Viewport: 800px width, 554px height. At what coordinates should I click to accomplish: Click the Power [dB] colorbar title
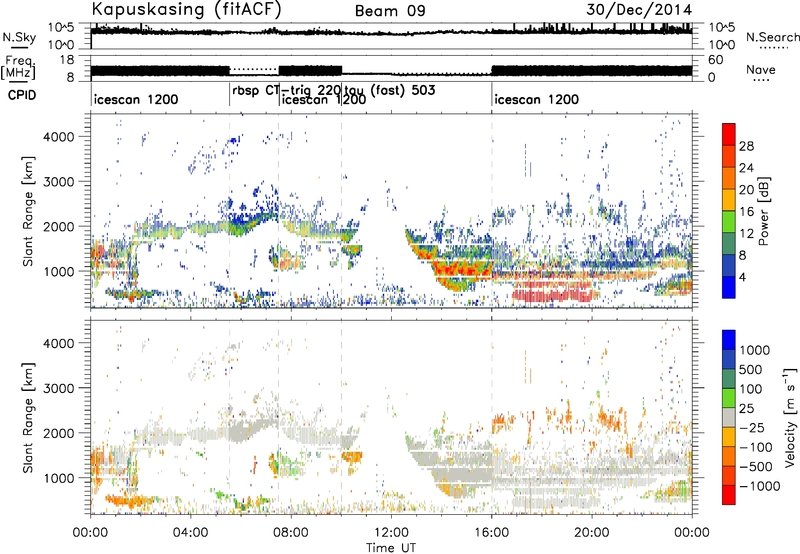[x=763, y=211]
